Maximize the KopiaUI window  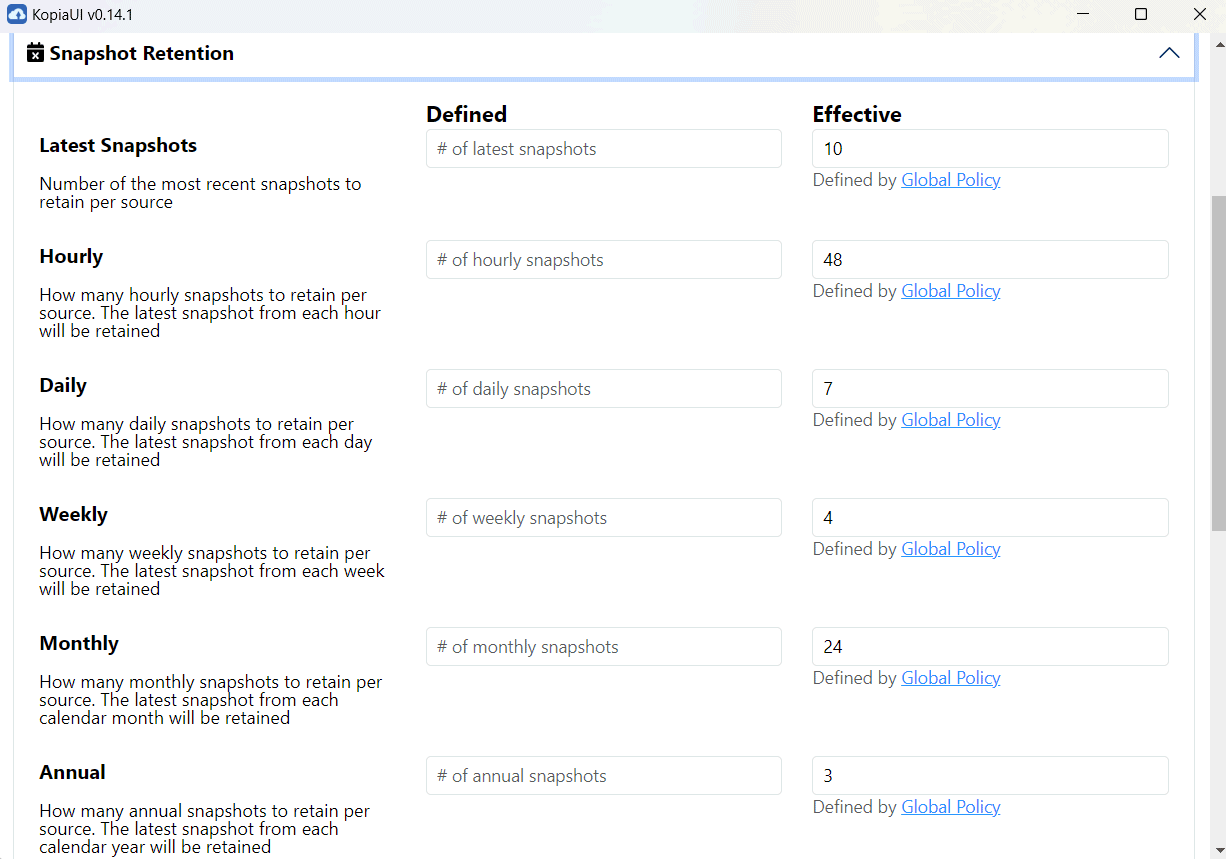click(1141, 15)
